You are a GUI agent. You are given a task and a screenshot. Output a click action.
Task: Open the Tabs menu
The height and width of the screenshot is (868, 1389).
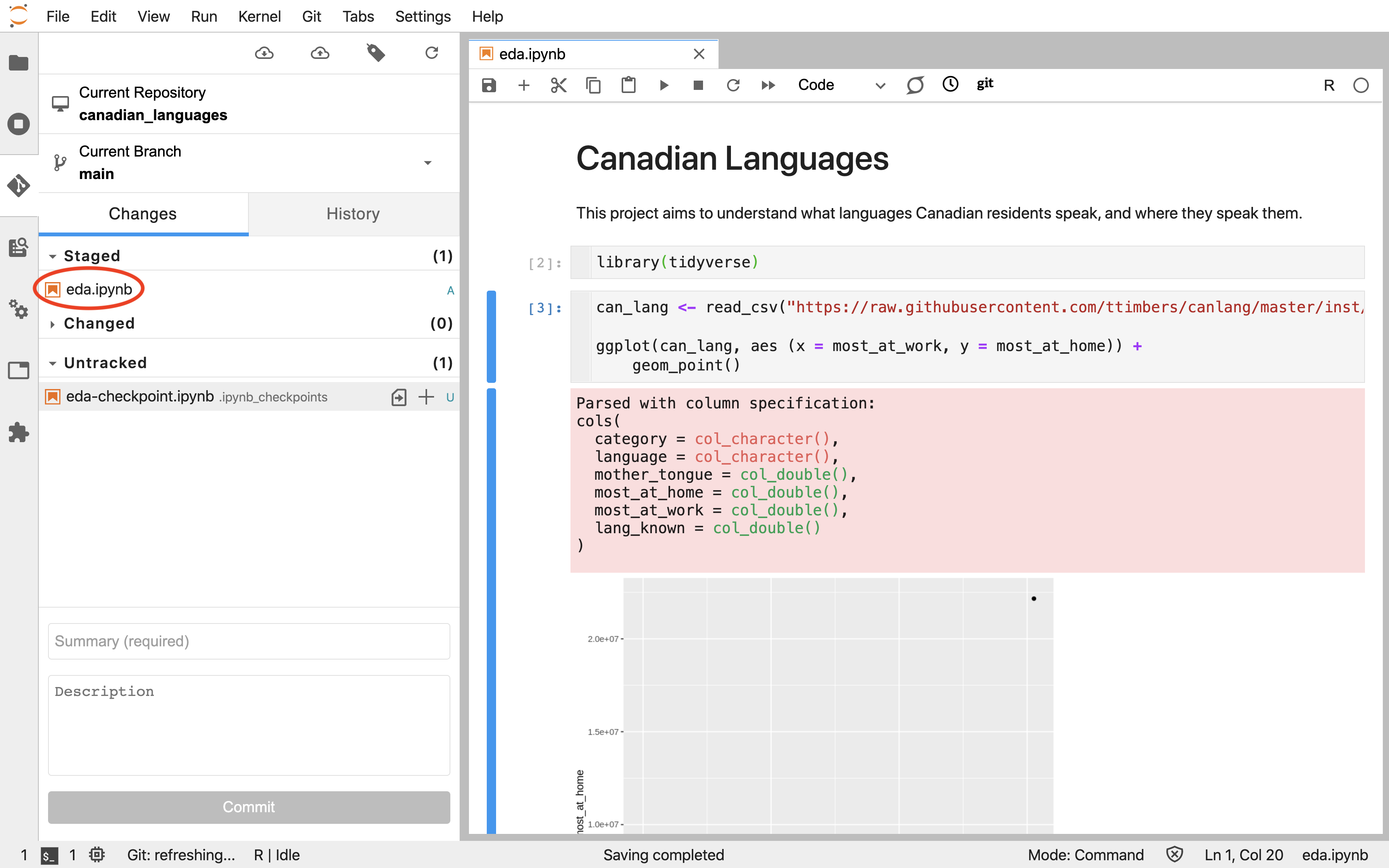[358, 17]
